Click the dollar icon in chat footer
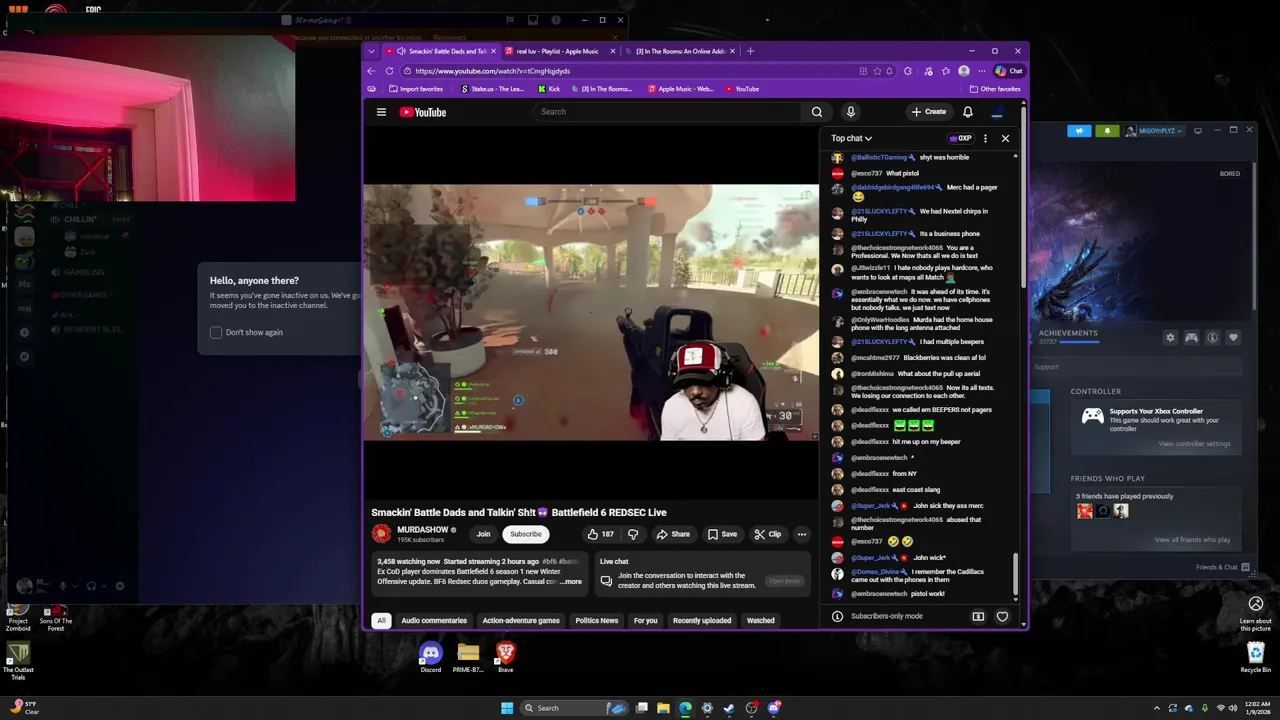This screenshot has height=720, width=1280. [978, 616]
